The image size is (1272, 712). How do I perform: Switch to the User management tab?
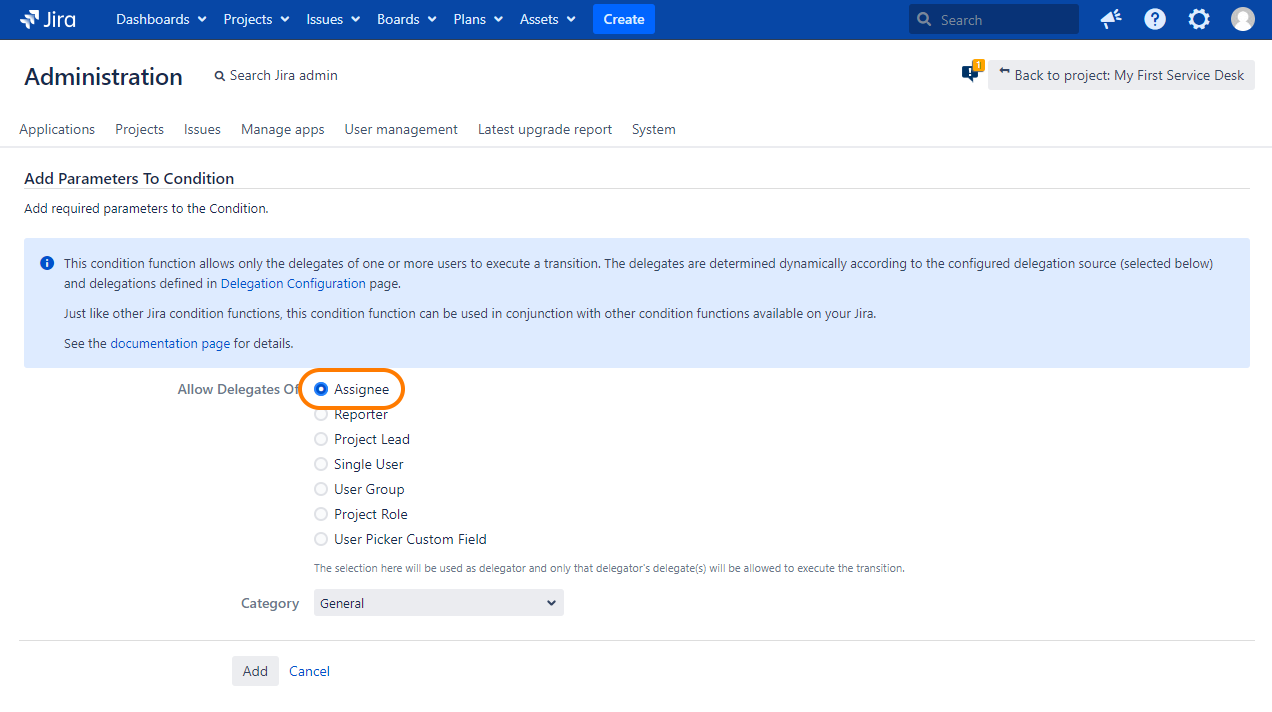point(401,129)
